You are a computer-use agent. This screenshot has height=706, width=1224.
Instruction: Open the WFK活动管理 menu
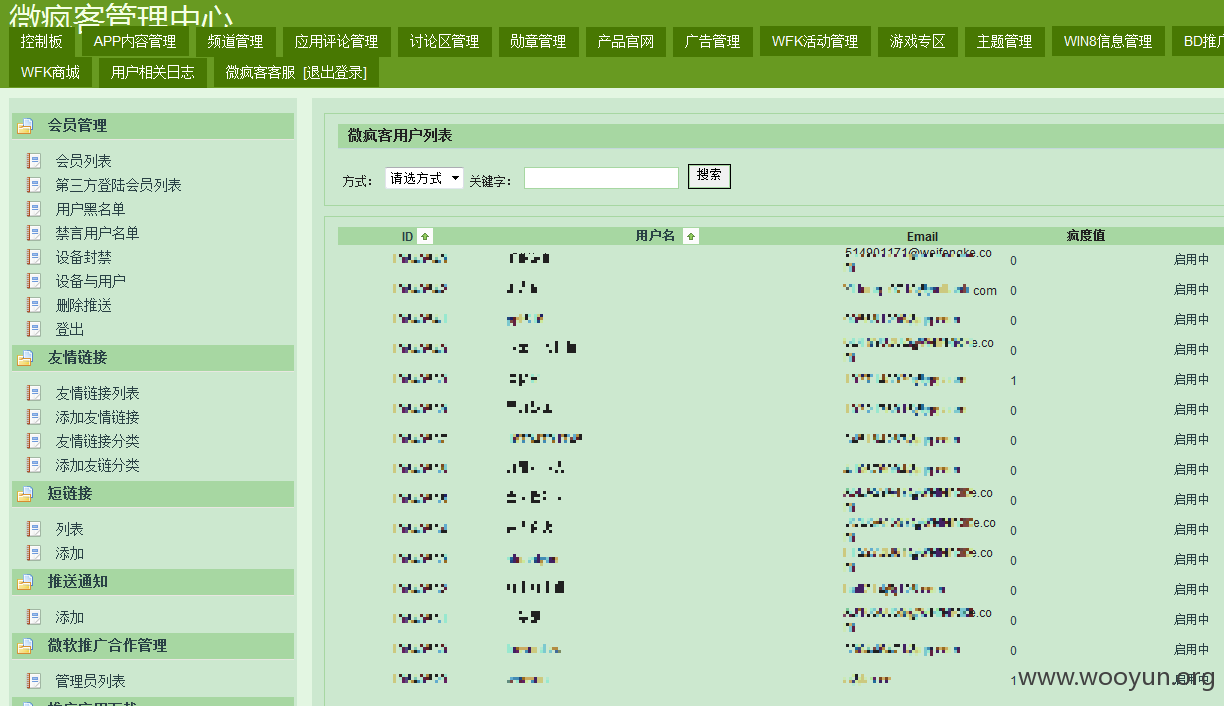(x=815, y=41)
